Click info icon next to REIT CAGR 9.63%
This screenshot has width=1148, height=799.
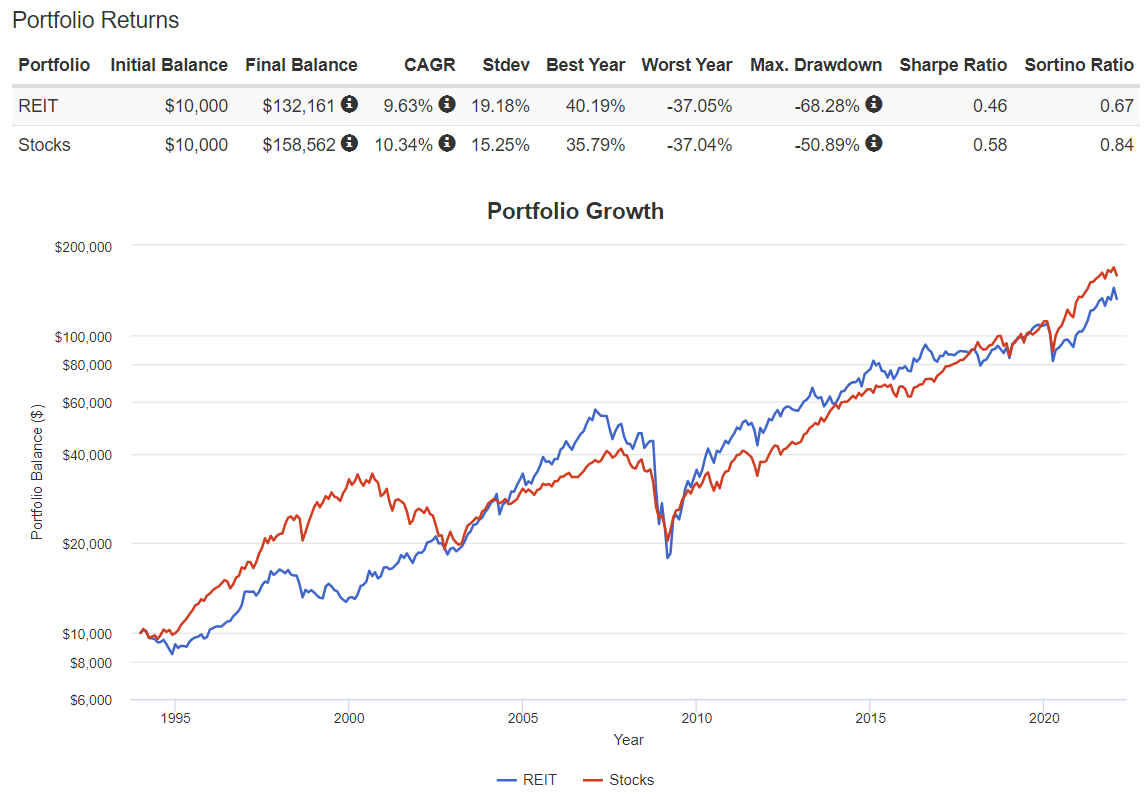tap(447, 105)
